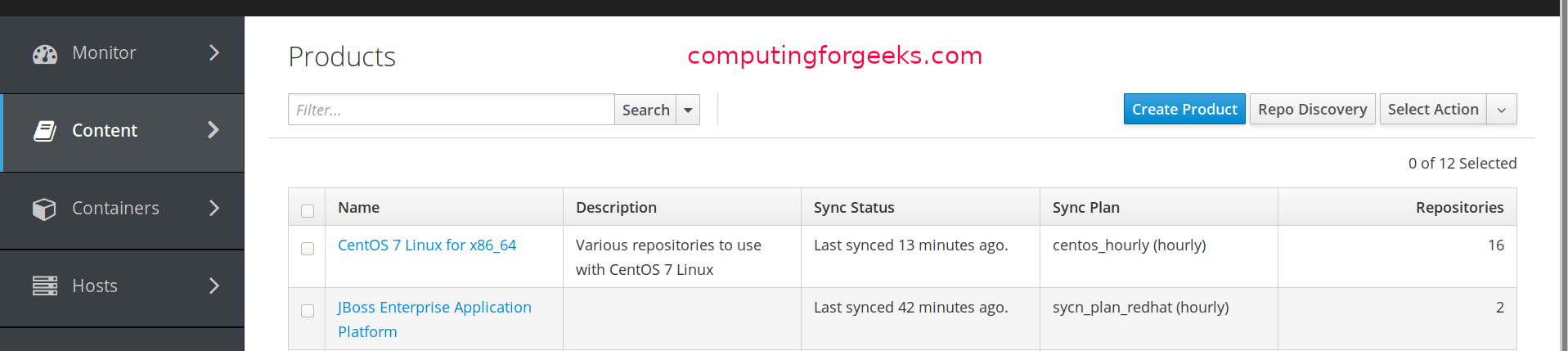Image resolution: width=1568 pixels, height=351 pixels.
Task: Click the Create Product button
Action: click(1184, 109)
